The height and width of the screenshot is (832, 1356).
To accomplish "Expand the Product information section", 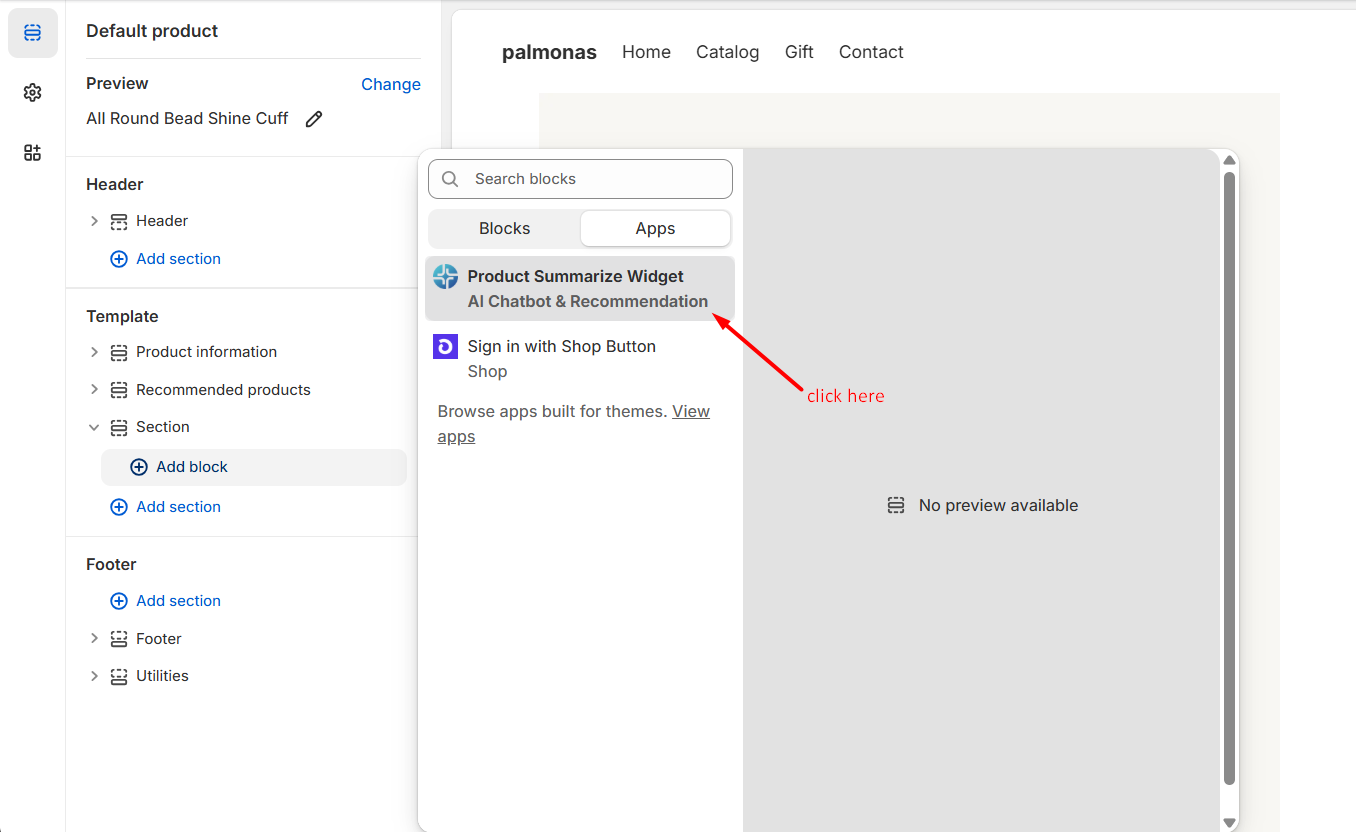I will (x=94, y=352).
